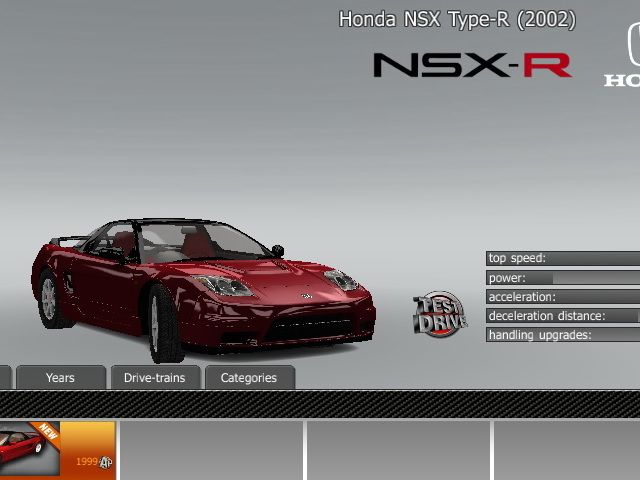Click the NSX-R model logo
This screenshot has height=480, width=640.
click(472, 66)
